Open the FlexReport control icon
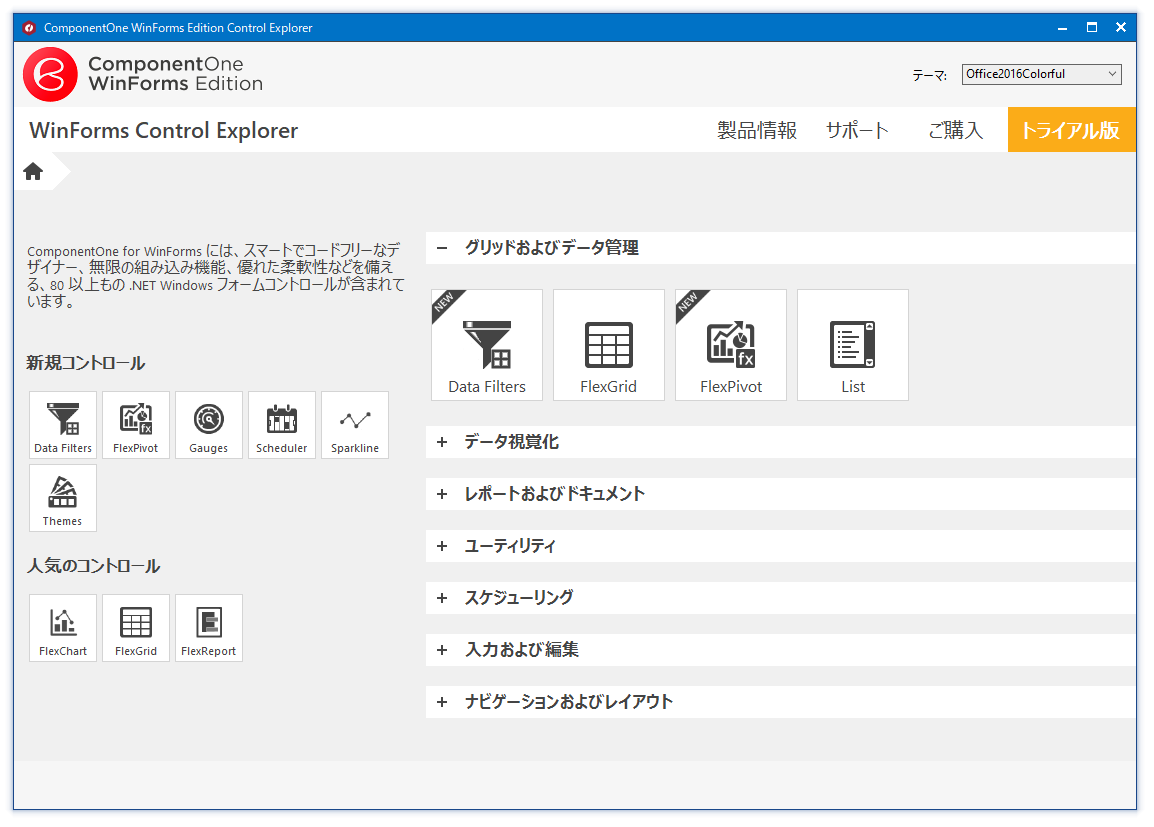 tap(209, 628)
